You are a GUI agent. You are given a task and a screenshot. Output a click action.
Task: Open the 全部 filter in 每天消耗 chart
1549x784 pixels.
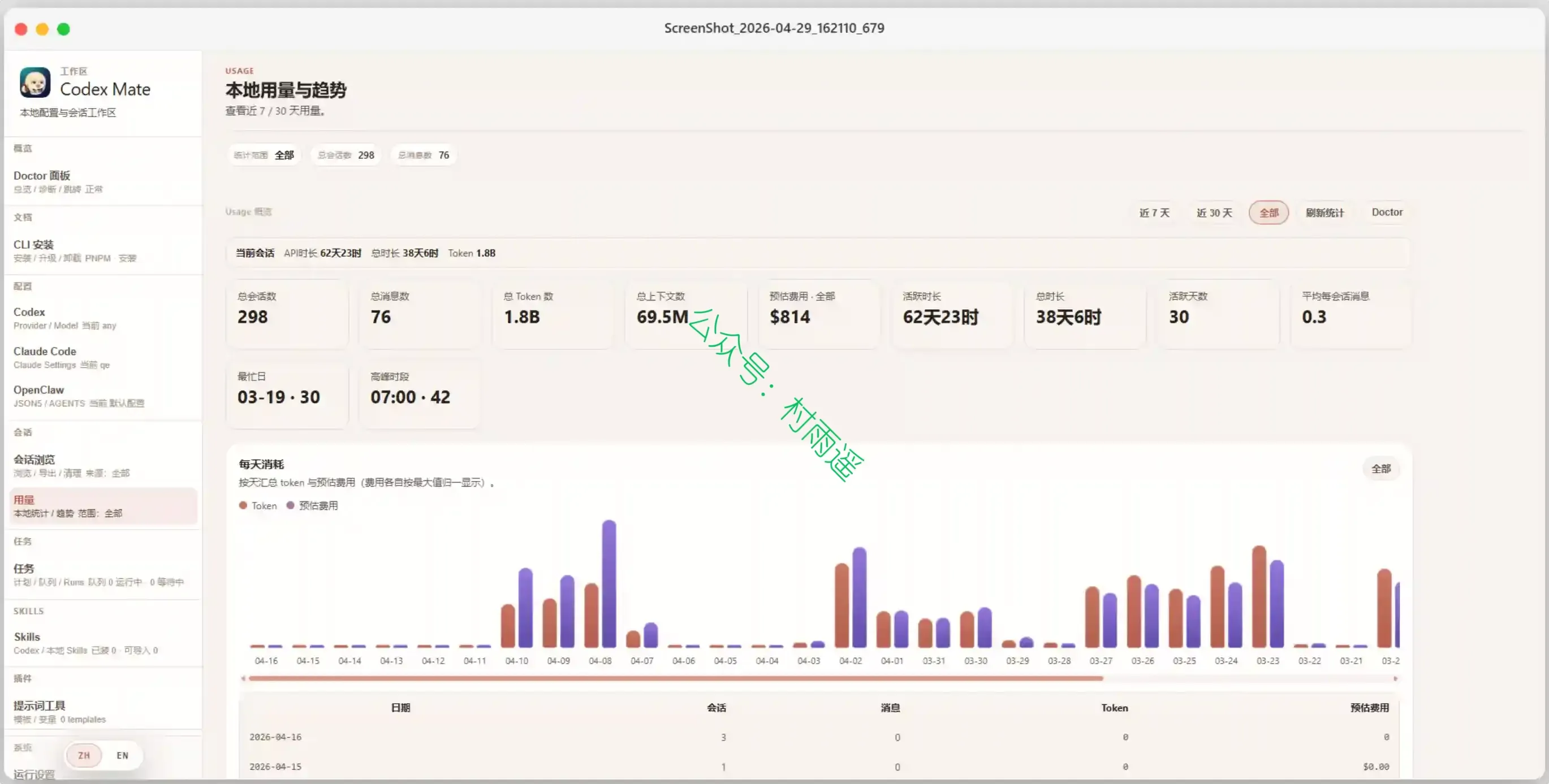pyautogui.click(x=1380, y=469)
